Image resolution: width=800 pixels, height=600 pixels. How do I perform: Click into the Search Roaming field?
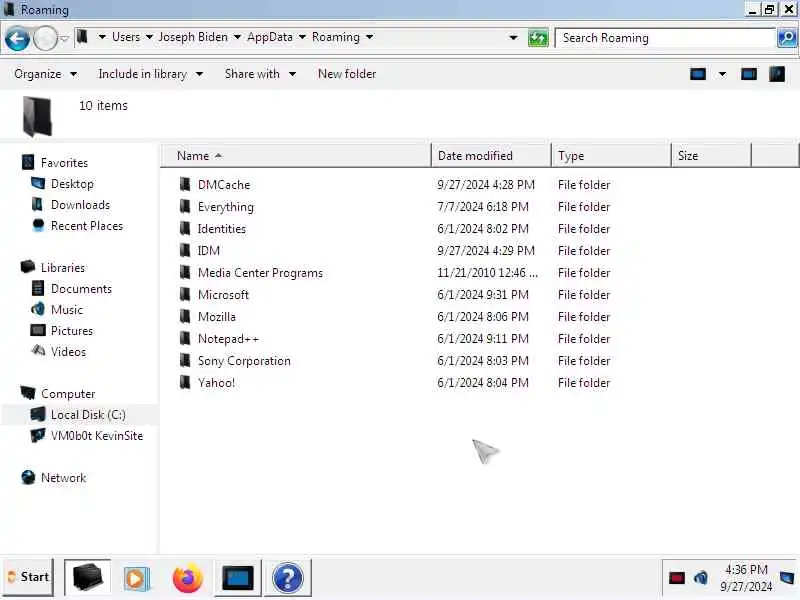pyautogui.click(x=665, y=38)
